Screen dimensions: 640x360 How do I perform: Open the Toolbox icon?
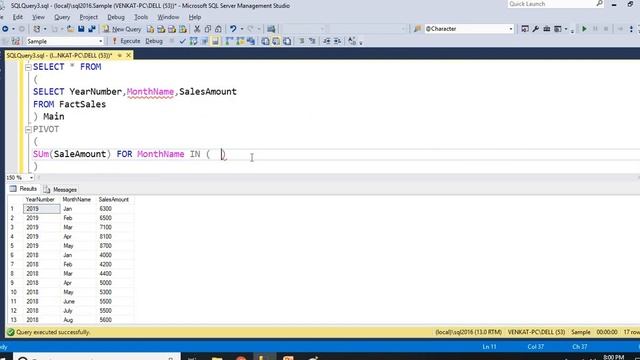point(547,29)
